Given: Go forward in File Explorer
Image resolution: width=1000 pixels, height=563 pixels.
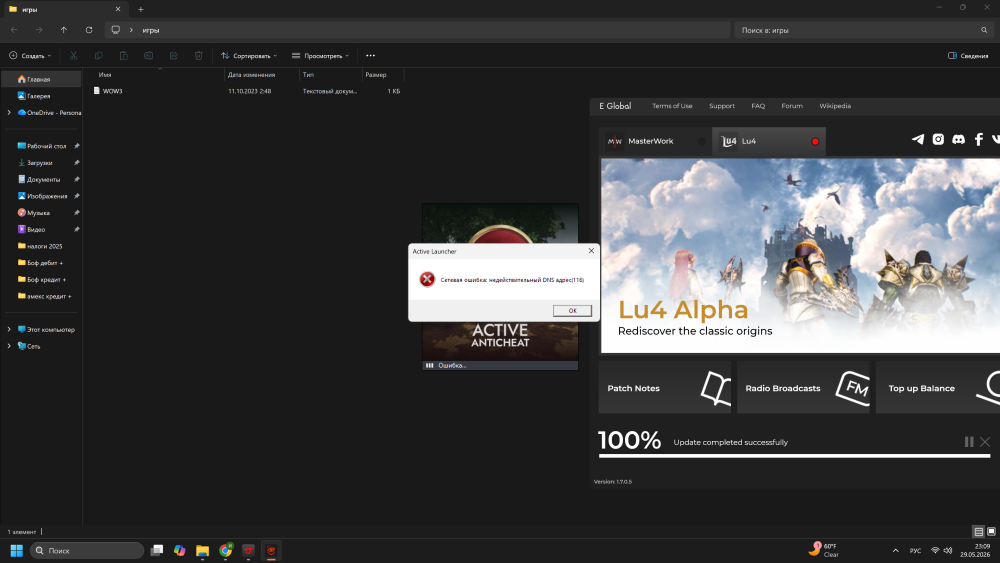Looking at the screenshot, I should 39,30.
